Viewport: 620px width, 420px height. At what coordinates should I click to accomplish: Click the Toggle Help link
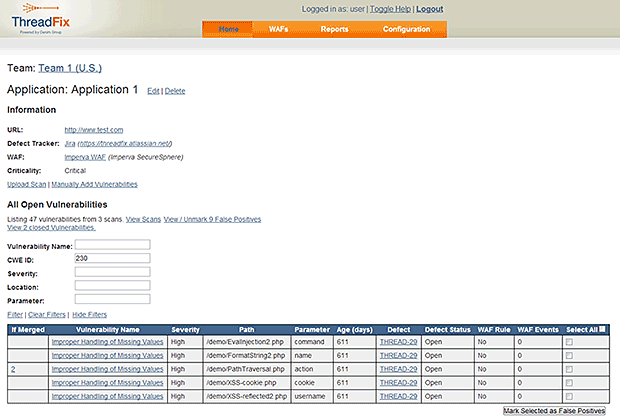click(390, 9)
